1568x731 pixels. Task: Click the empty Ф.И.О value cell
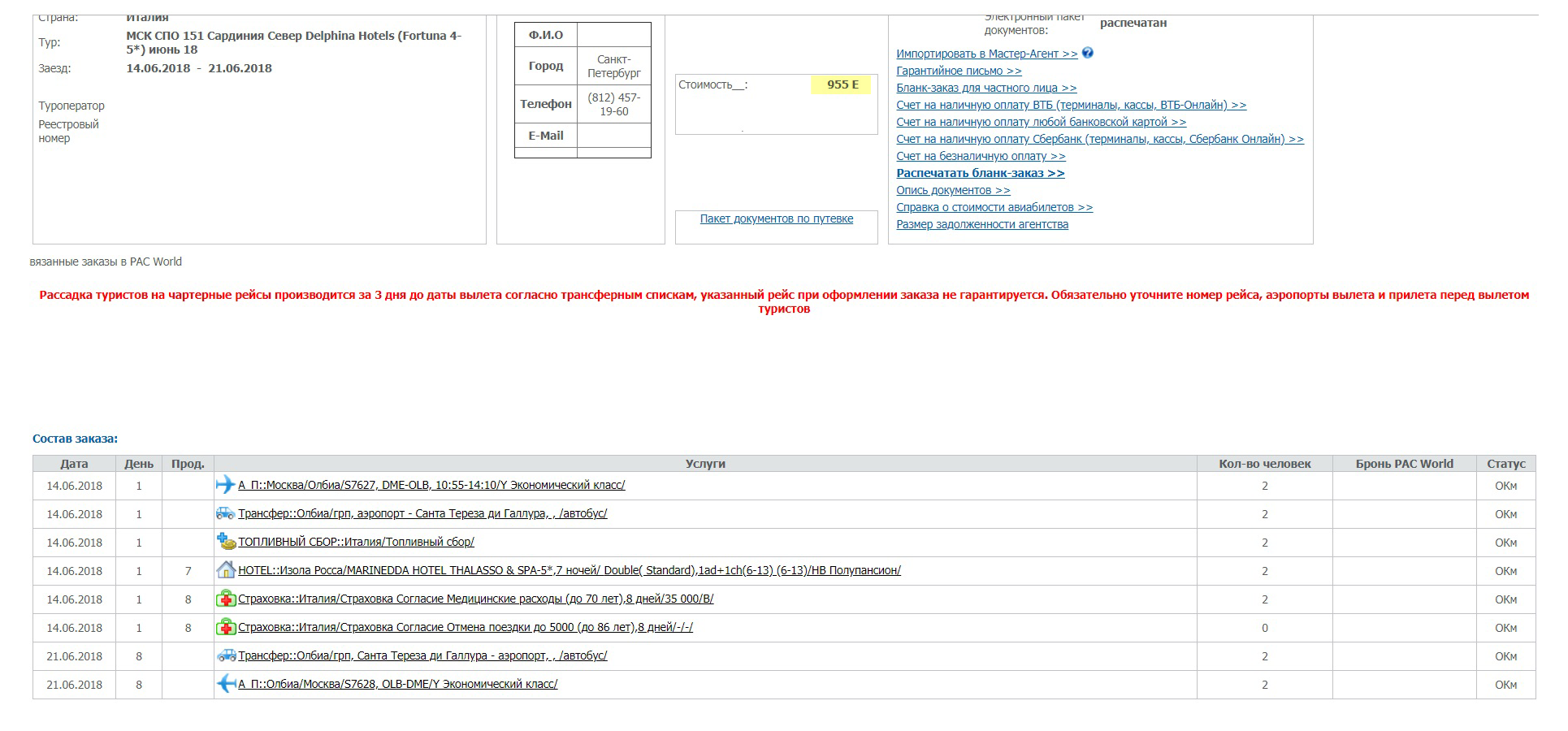[x=614, y=35]
